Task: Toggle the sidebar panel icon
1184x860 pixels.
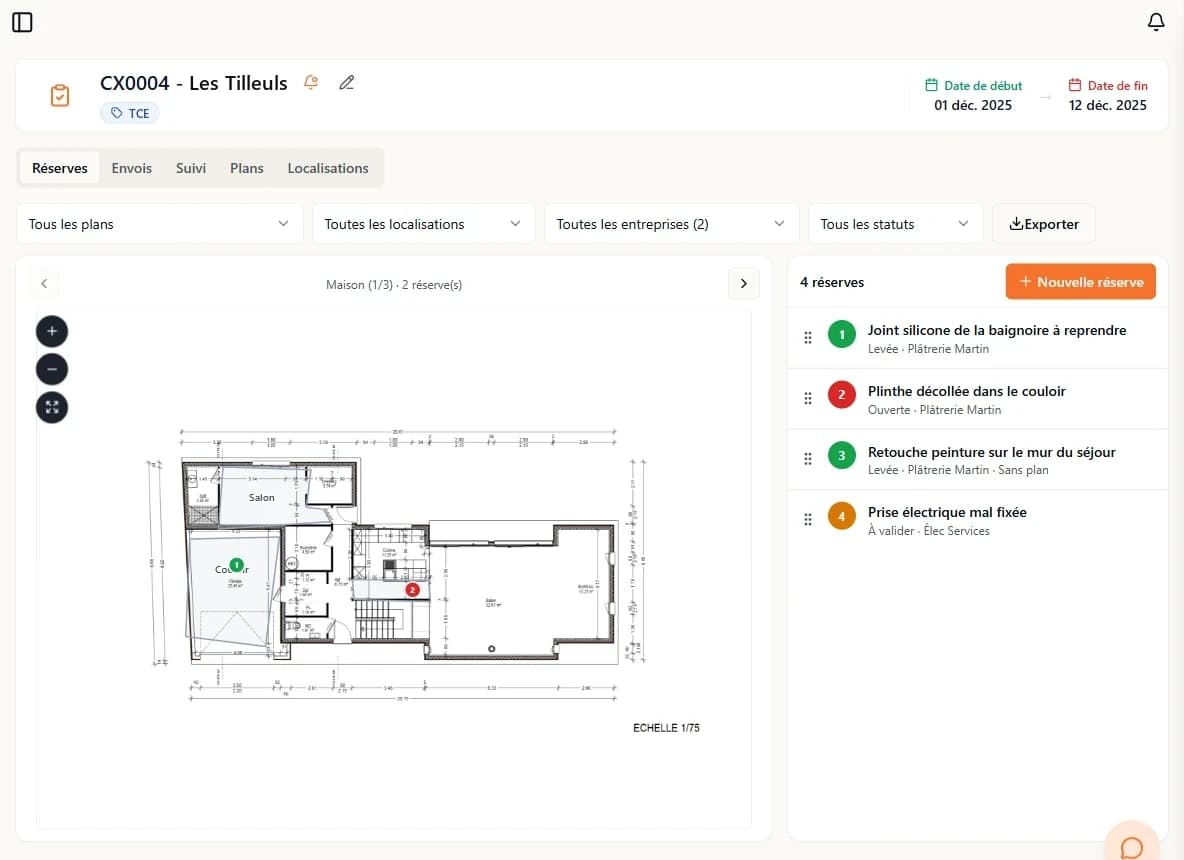Action: coord(22,22)
